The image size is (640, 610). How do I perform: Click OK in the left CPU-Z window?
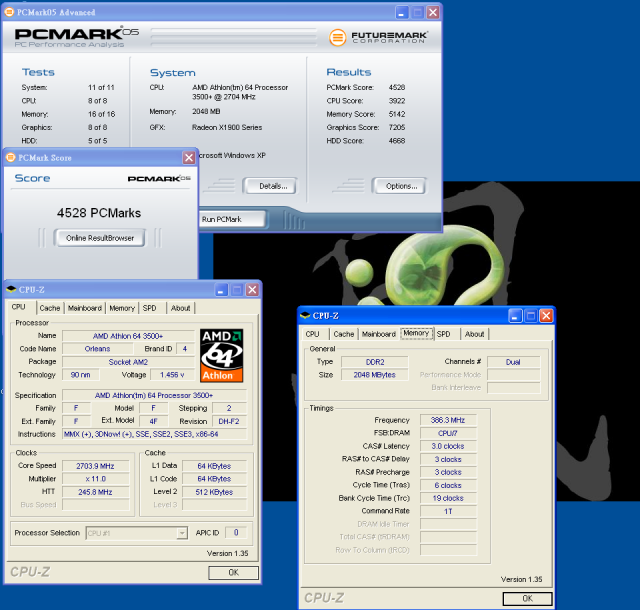(x=233, y=572)
